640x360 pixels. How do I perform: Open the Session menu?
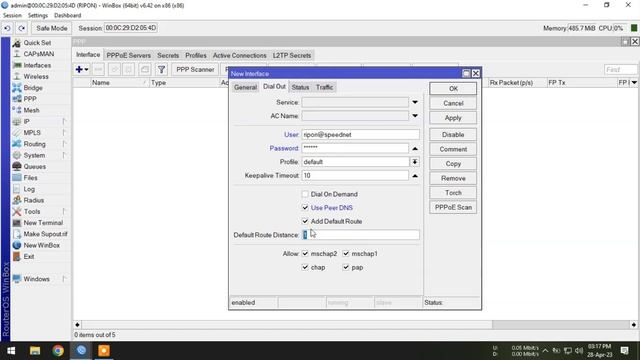[12, 15]
